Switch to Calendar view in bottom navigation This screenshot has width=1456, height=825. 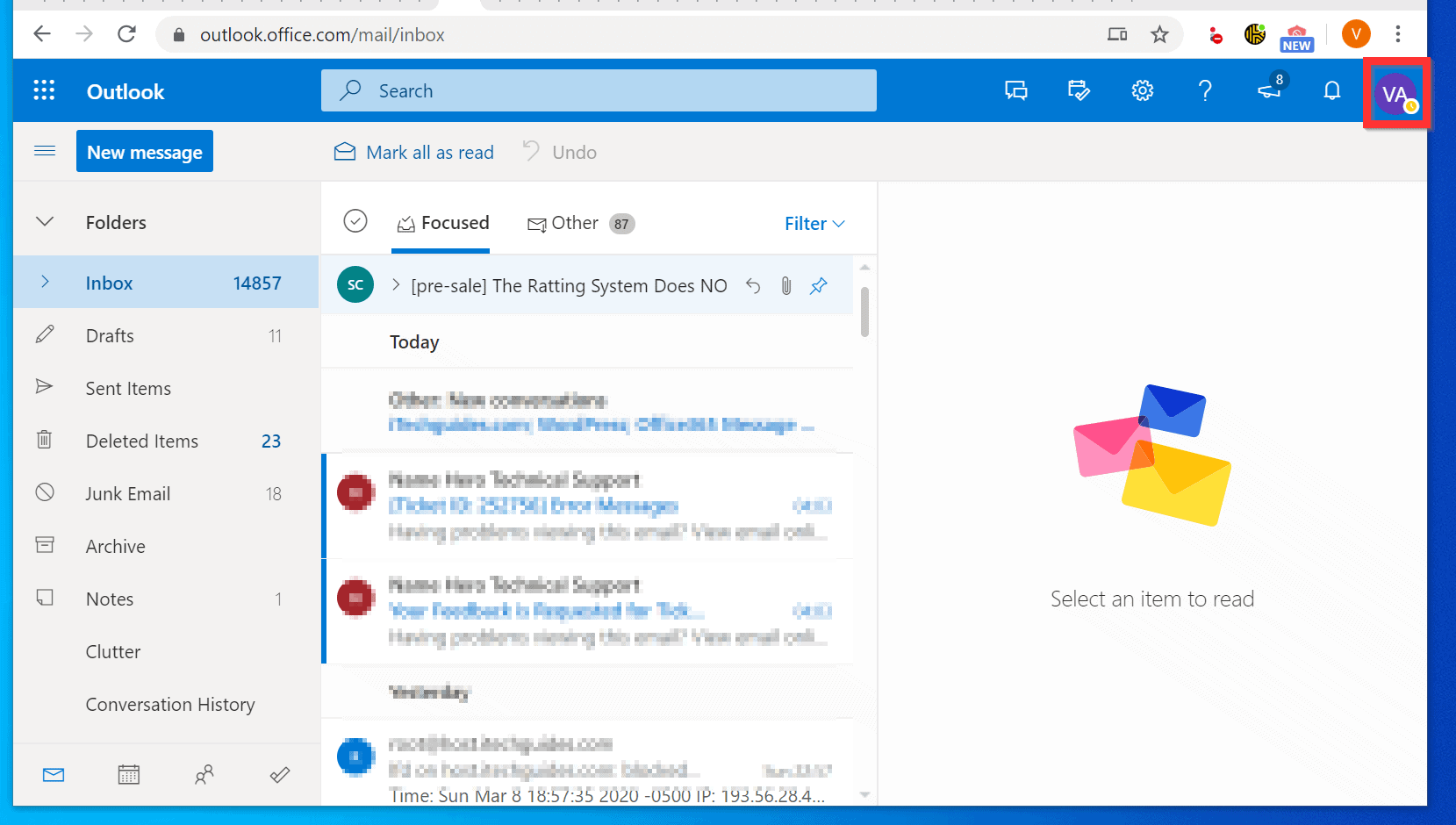[128, 774]
